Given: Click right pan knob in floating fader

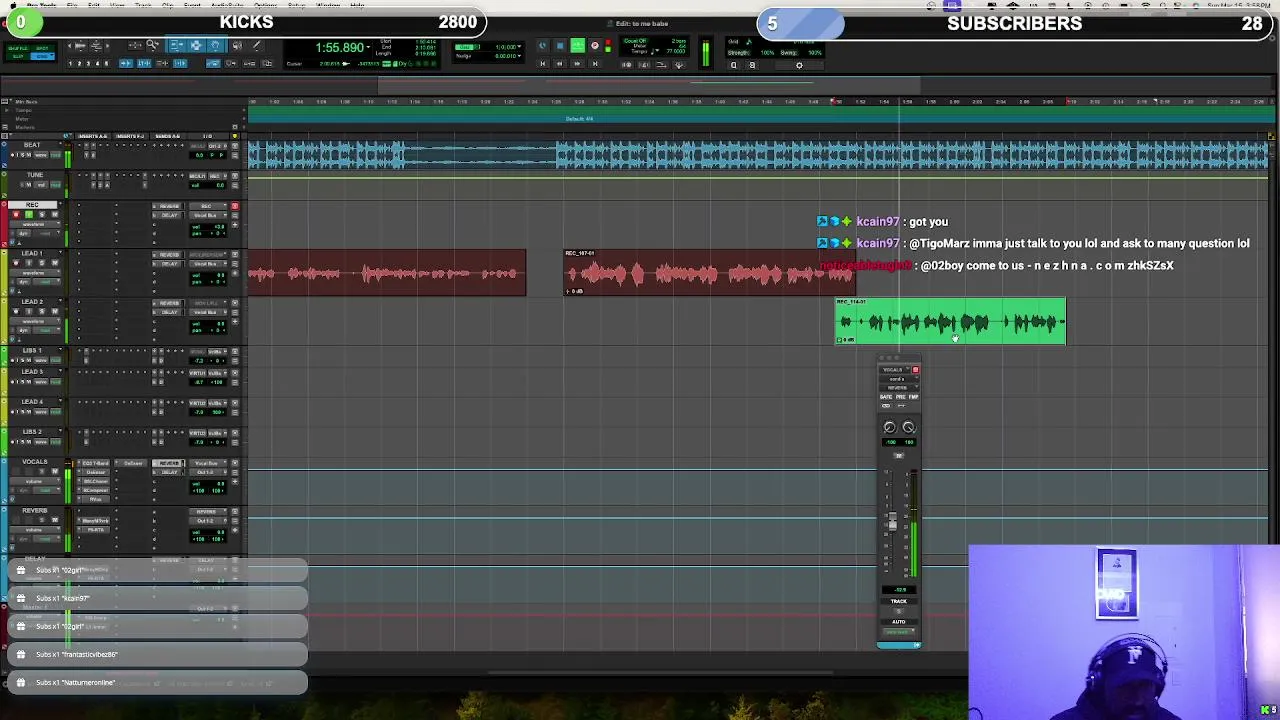Looking at the screenshot, I should 909,427.
